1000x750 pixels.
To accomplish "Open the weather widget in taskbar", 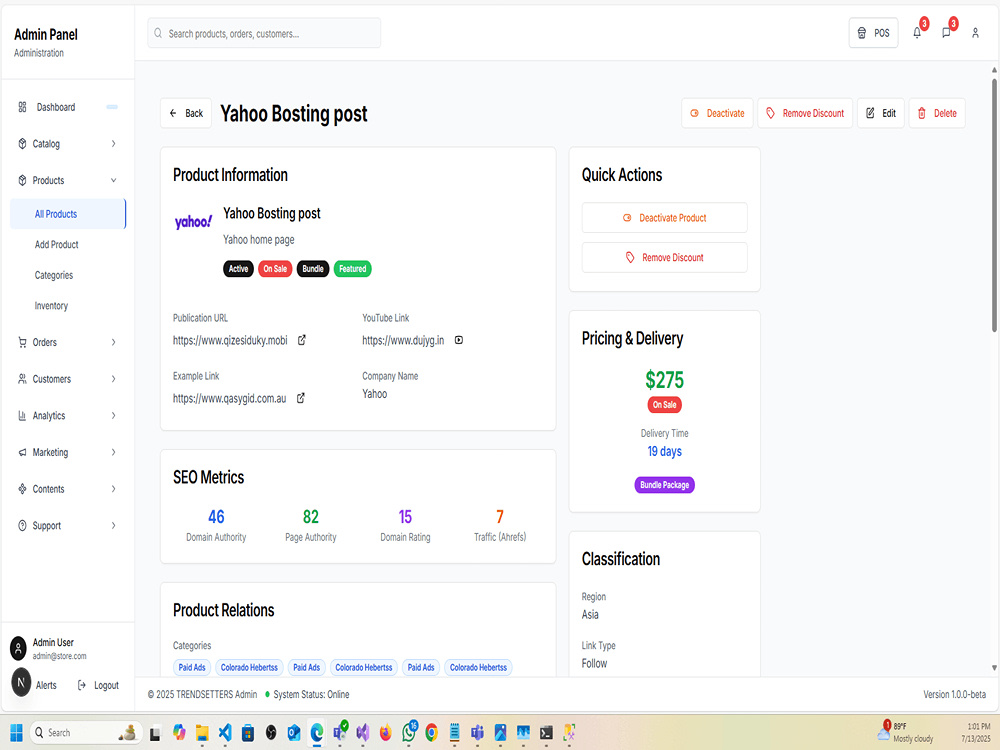I will point(906,733).
